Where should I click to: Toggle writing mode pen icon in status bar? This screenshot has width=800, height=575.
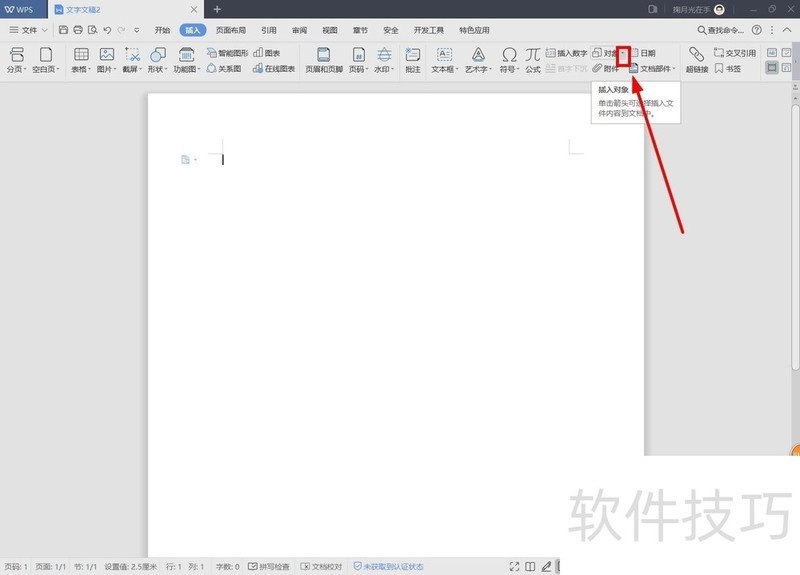[x=546, y=566]
